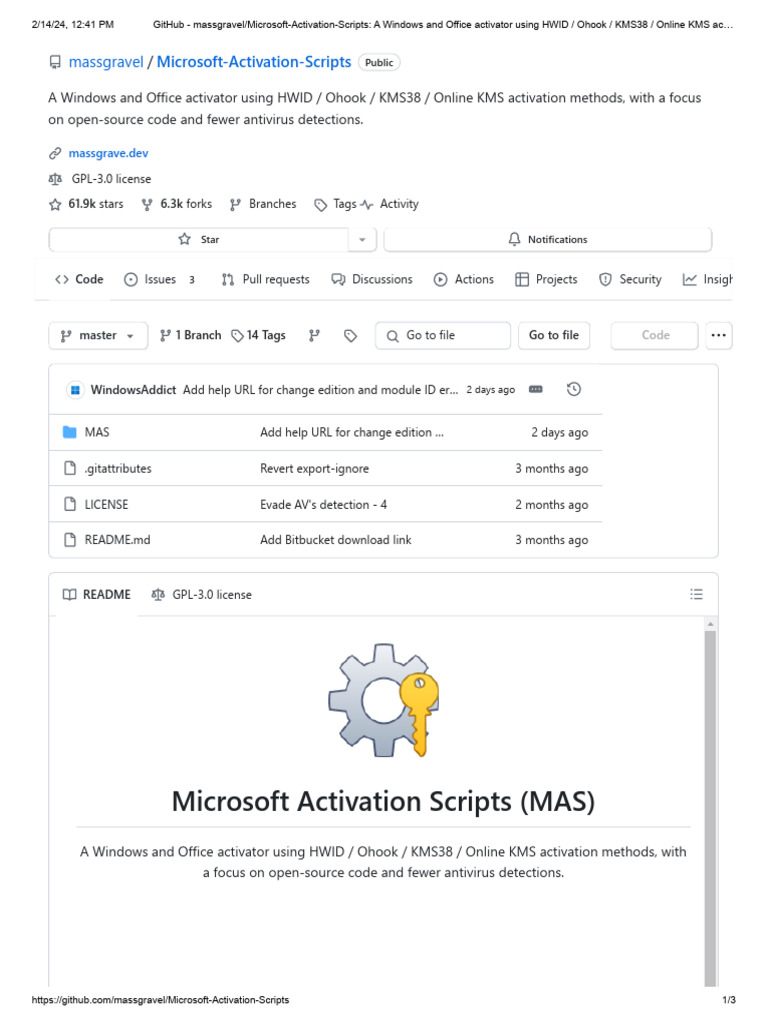Viewport: 768px width, 1024px height.
Task: Open the massgravel owner link
Action: tap(106, 62)
